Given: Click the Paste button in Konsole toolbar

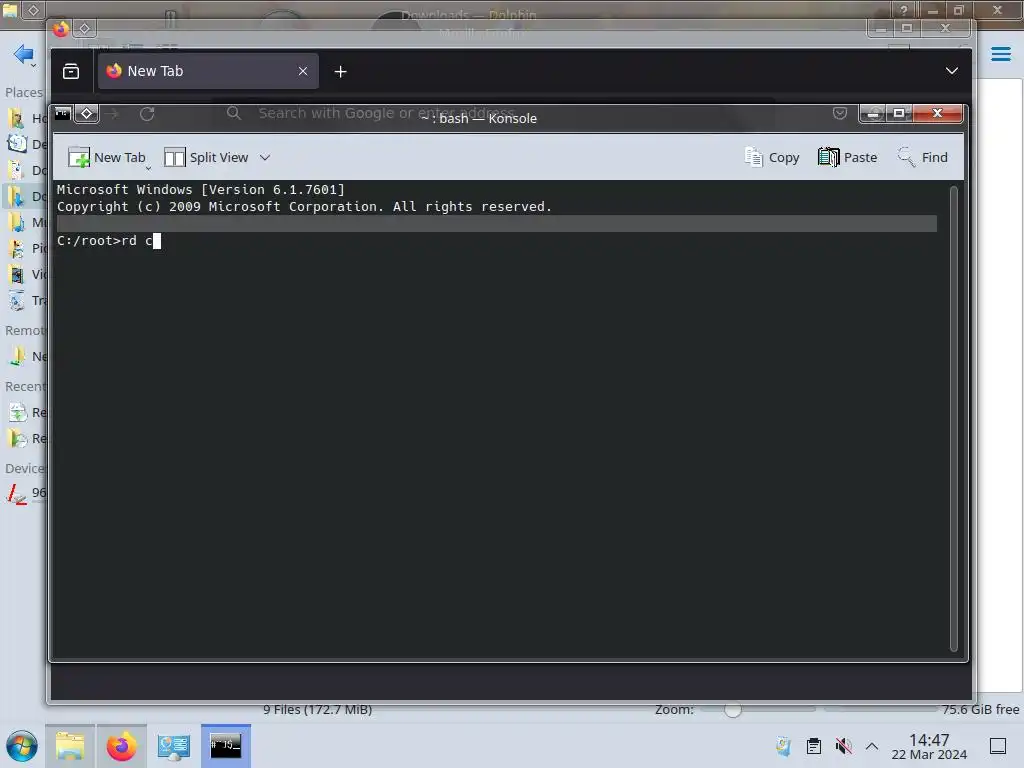Looking at the screenshot, I should pos(847,157).
